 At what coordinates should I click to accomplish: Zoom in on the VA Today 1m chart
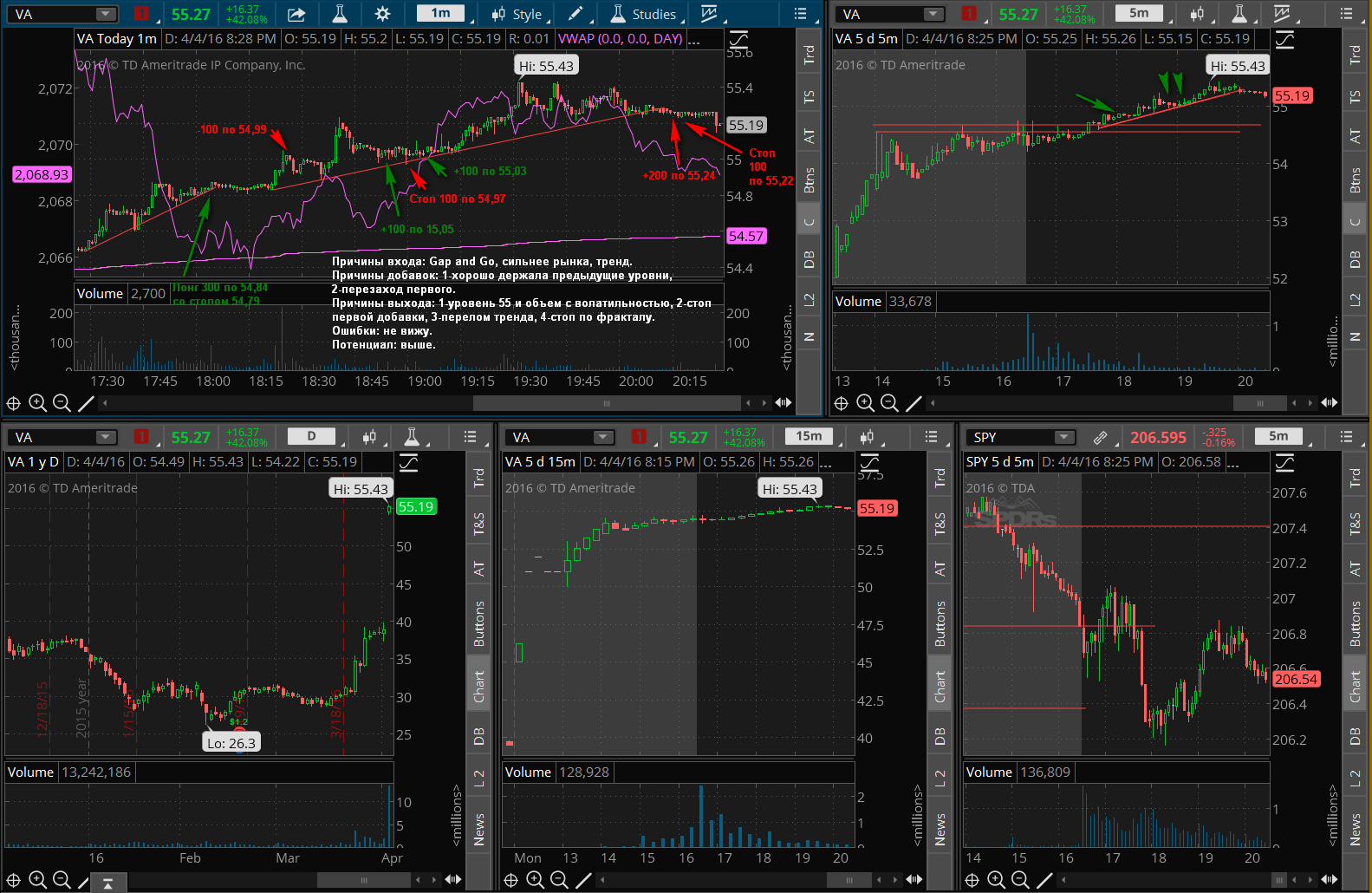point(37,403)
